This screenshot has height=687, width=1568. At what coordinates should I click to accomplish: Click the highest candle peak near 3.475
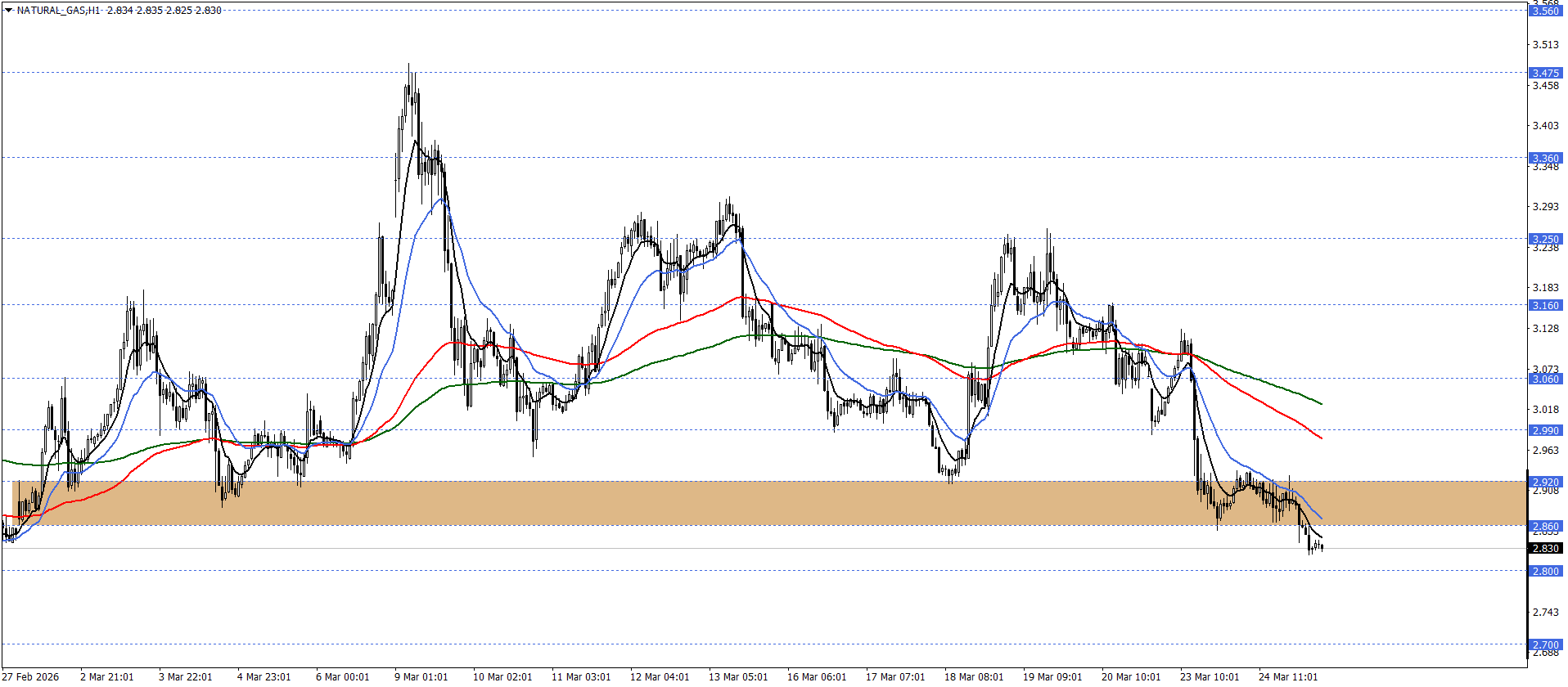[x=409, y=67]
